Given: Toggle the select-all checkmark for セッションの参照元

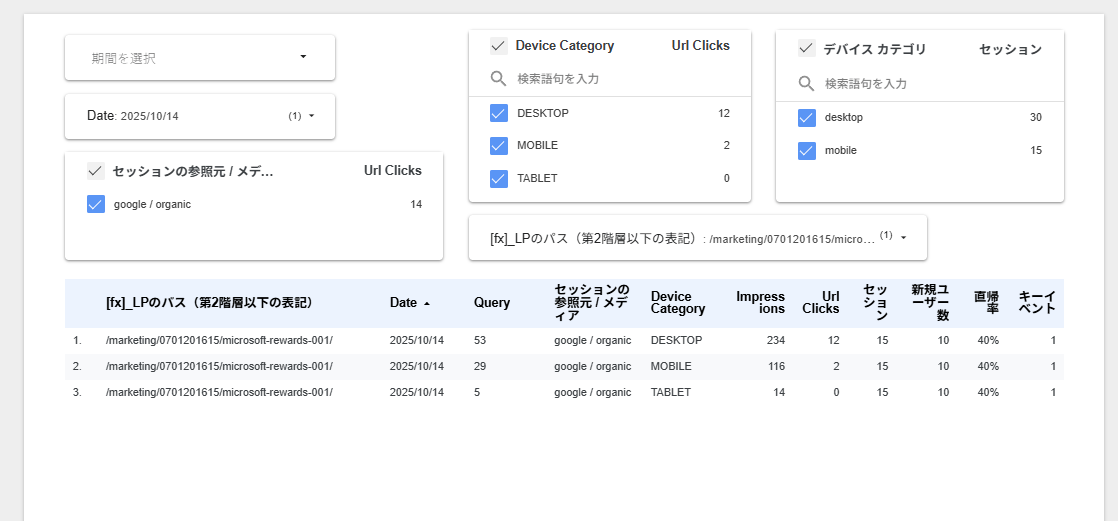Looking at the screenshot, I should point(96,171).
